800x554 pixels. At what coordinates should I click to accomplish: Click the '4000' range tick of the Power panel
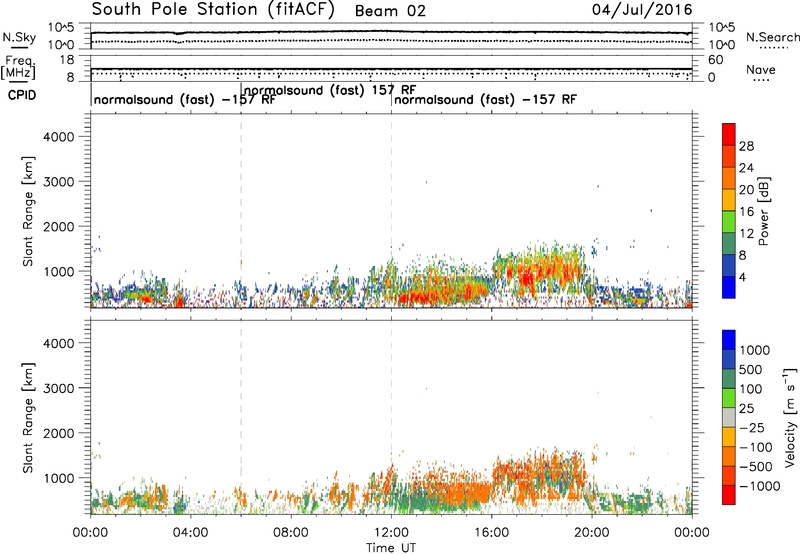[59, 137]
